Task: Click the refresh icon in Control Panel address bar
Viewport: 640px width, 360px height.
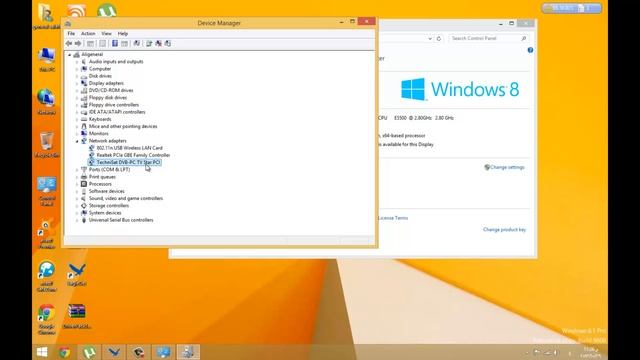Action: 439,38
